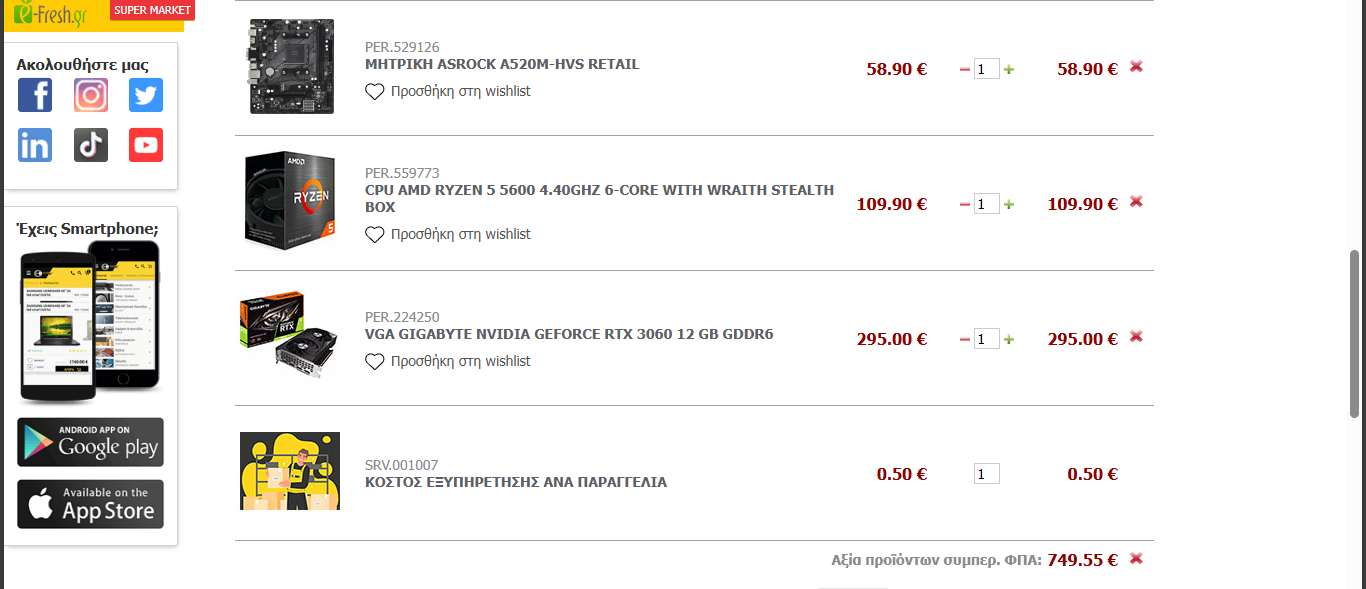Open the LinkedIn social icon
Viewport: 1366px width, 589px height.
coord(35,145)
